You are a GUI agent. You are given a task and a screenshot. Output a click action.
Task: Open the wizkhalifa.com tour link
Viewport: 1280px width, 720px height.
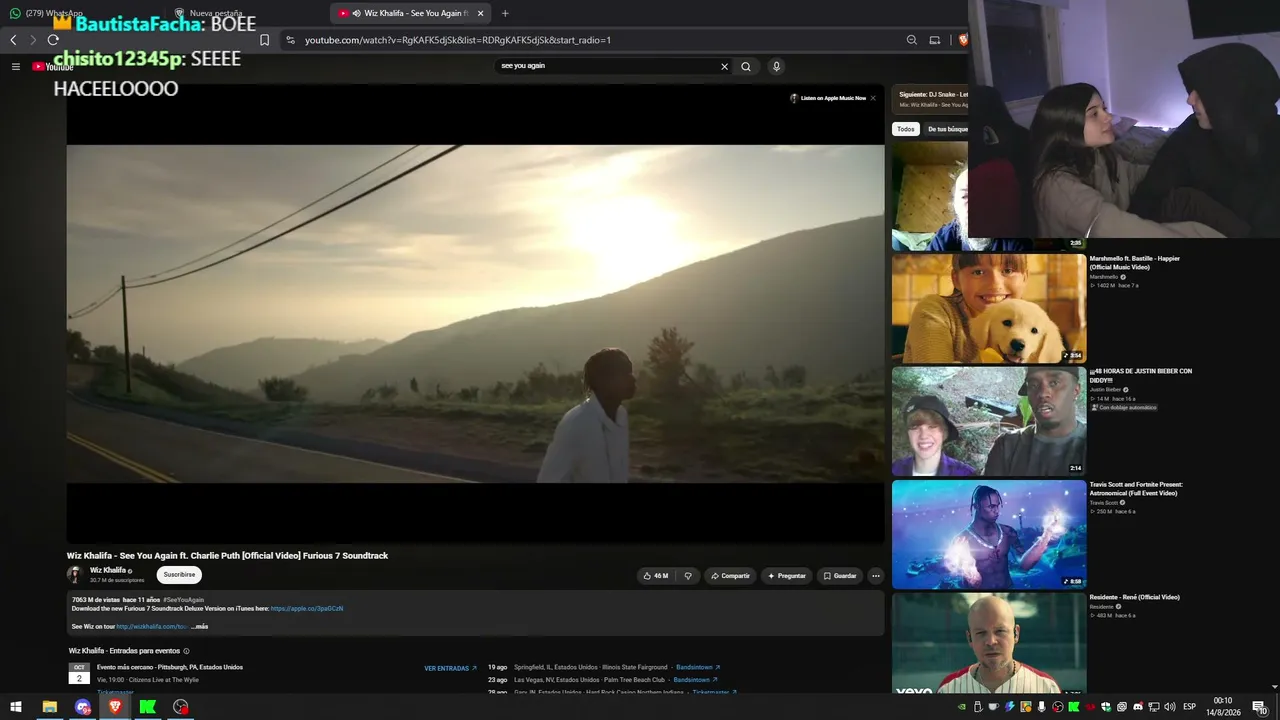pyautogui.click(x=152, y=626)
